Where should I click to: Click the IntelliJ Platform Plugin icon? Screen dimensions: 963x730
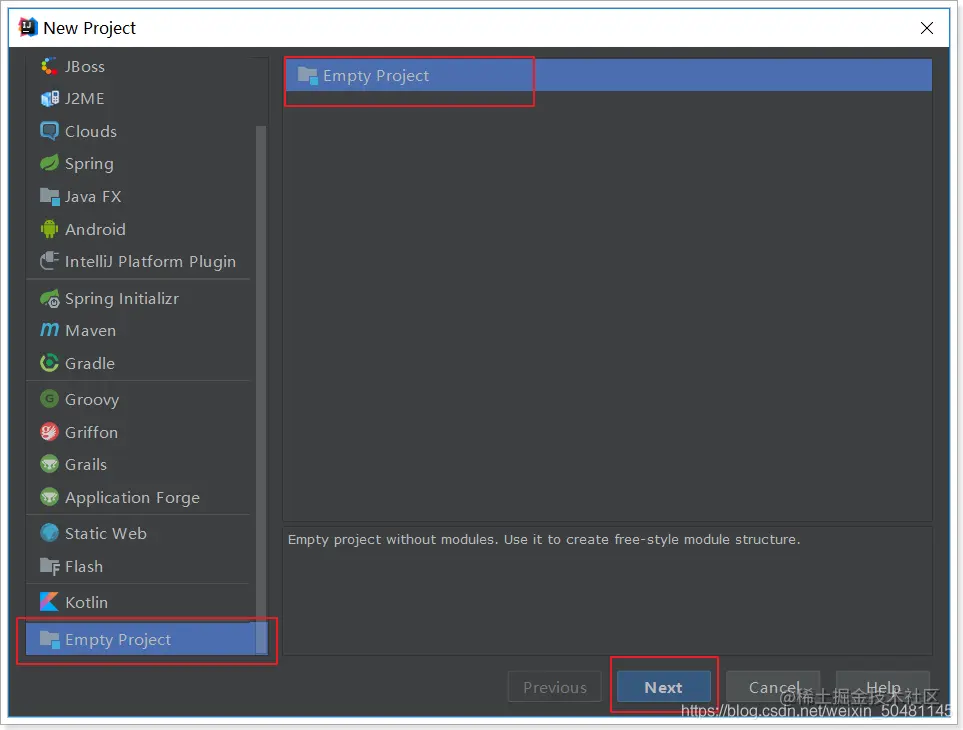pos(49,261)
